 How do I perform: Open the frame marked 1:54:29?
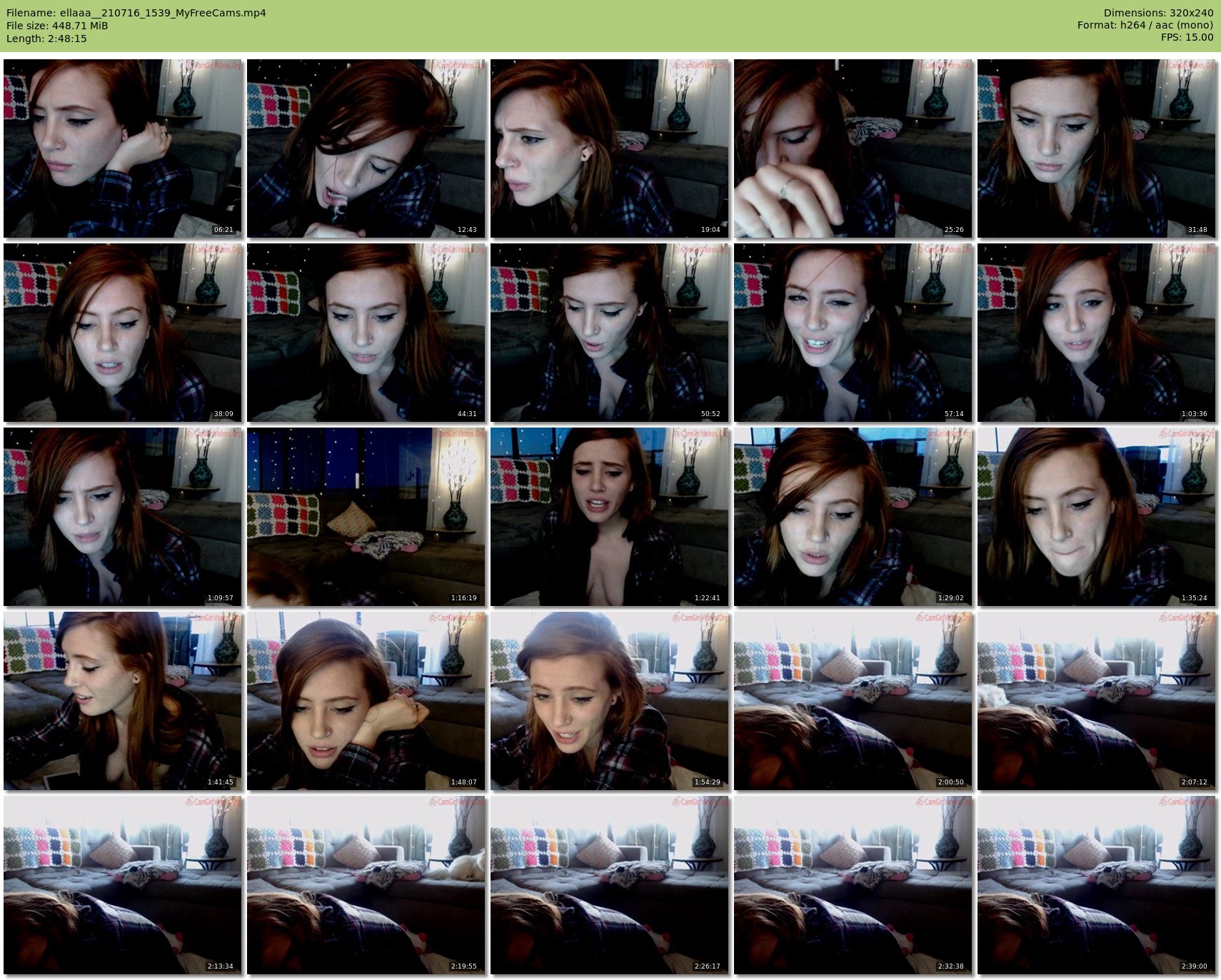click(610, 701)
